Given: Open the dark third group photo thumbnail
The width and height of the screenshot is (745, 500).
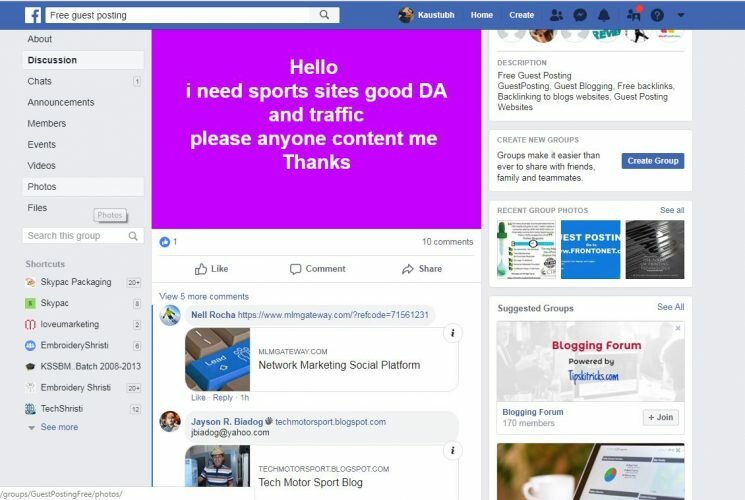Looking at the screenshot, I should coord(655,249).
